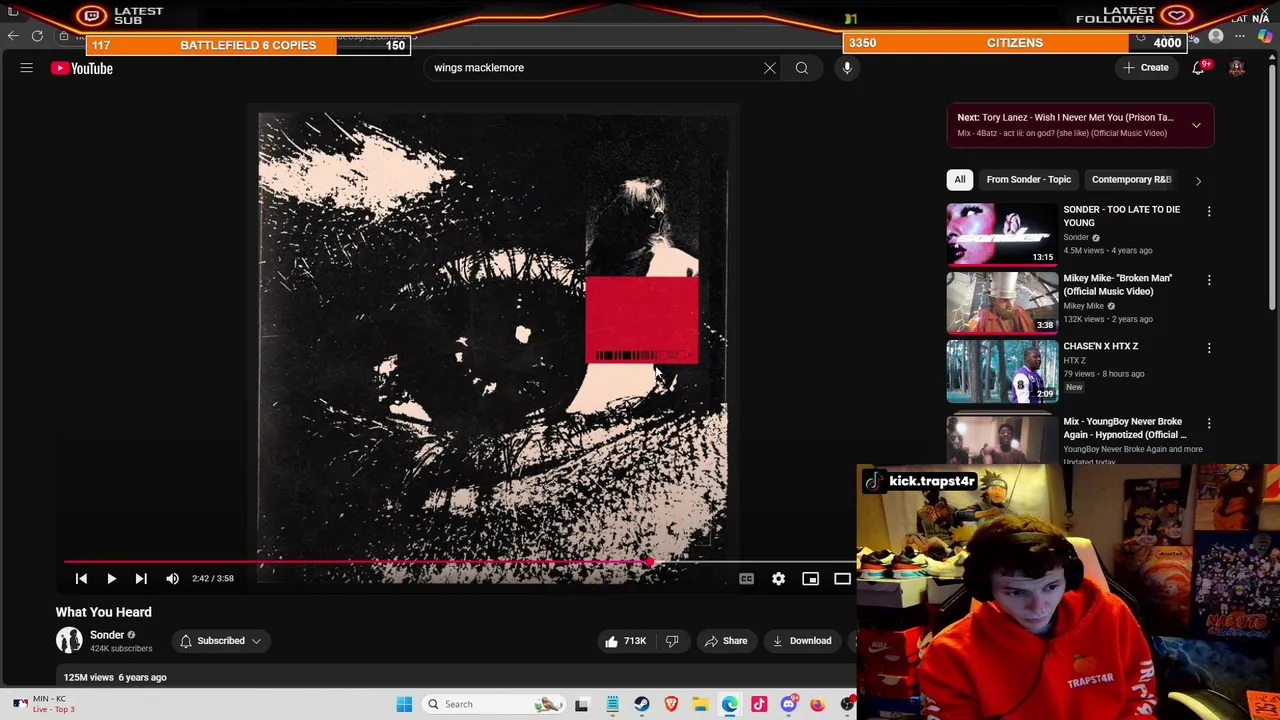Share this video
The height and width of the screenshot is (720, 1280).
pos(725,641)
